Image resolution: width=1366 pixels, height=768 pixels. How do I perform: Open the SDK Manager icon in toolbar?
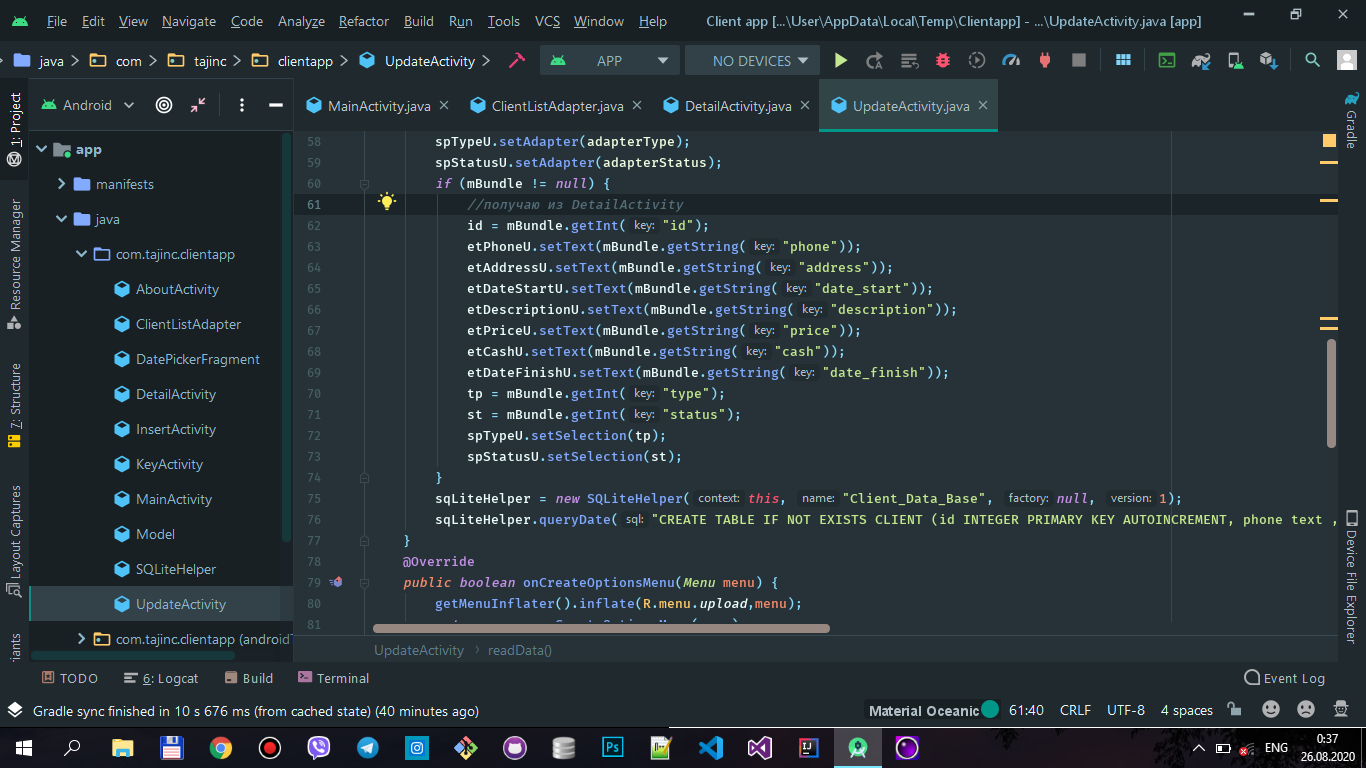(x=1268, y=61)
